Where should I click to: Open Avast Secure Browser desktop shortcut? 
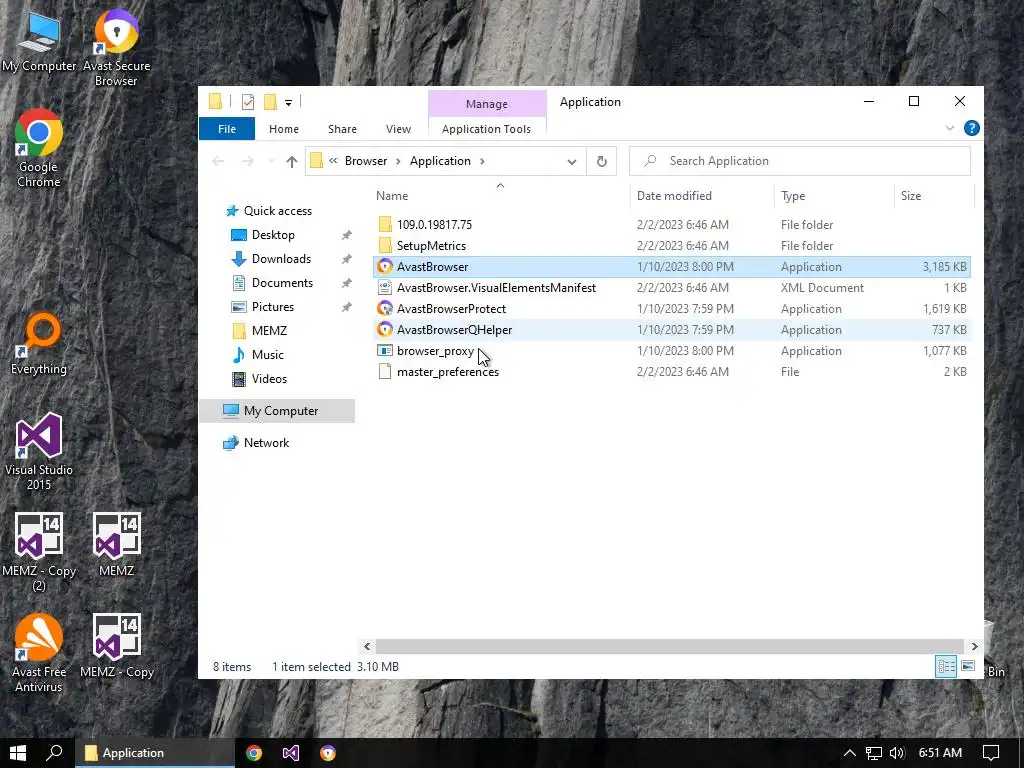[x=116, y=48]
